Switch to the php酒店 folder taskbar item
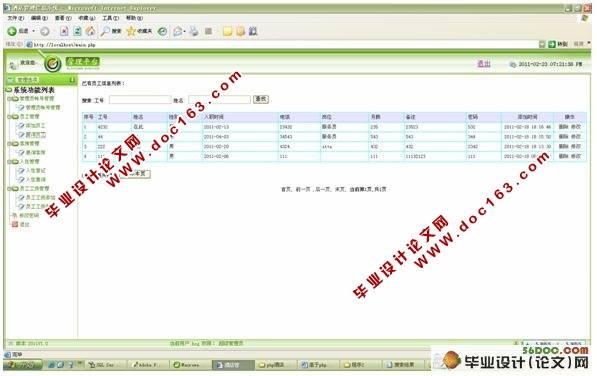The height and width of the screenshot is (376, 597). coord(275,365)
